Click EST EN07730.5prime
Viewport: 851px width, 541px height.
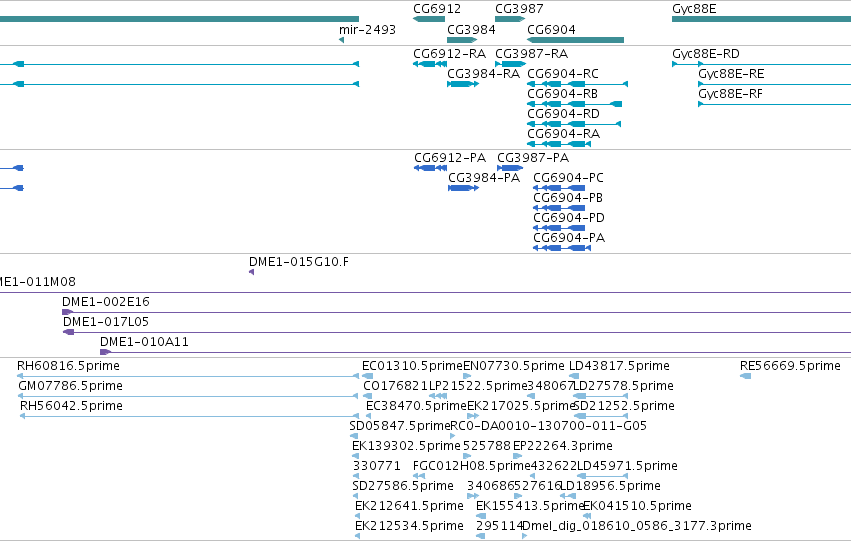[514, 366]
